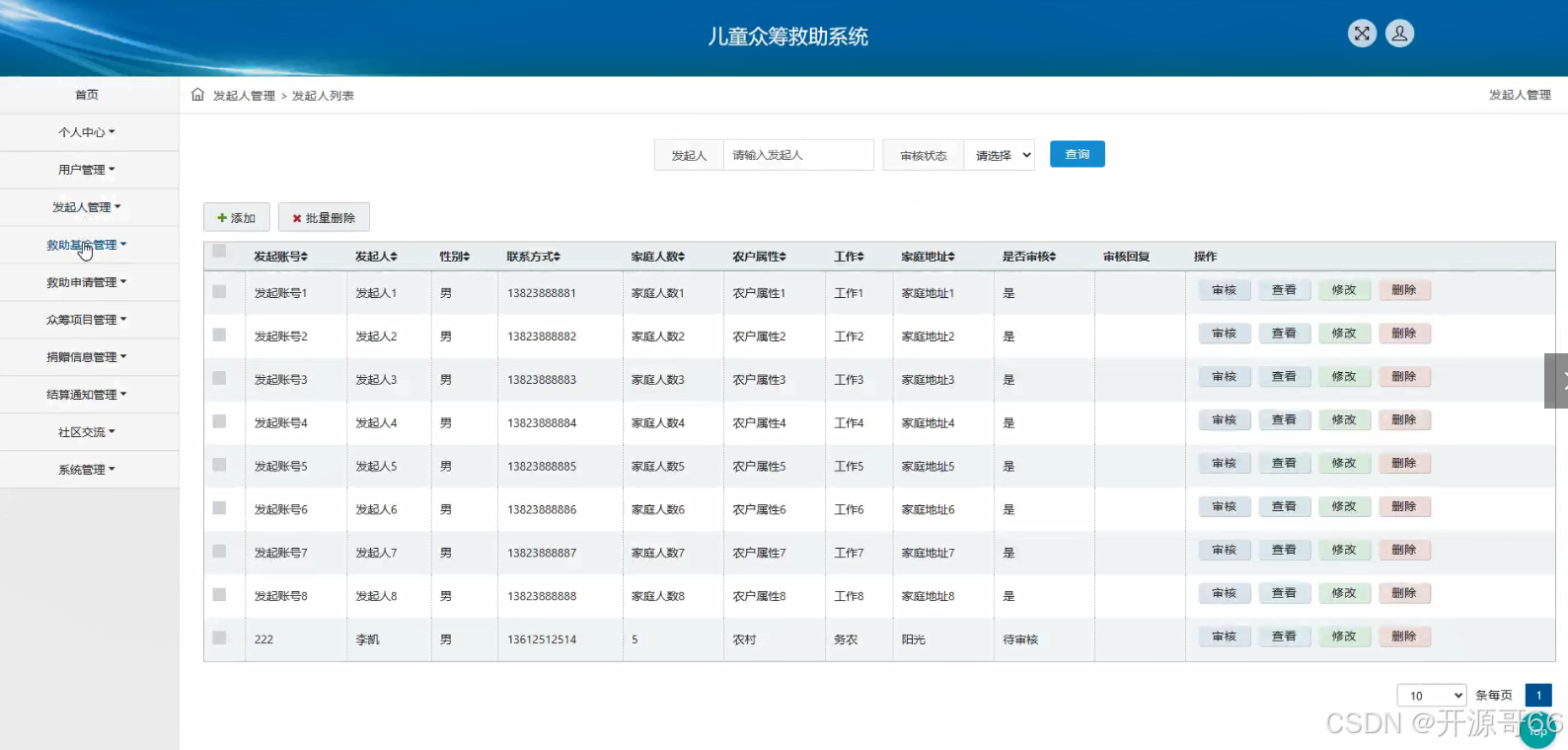Click 删除 for row 发起账号4
The height and width of the screenshot is (750, 1568).
click(1404, 420)
